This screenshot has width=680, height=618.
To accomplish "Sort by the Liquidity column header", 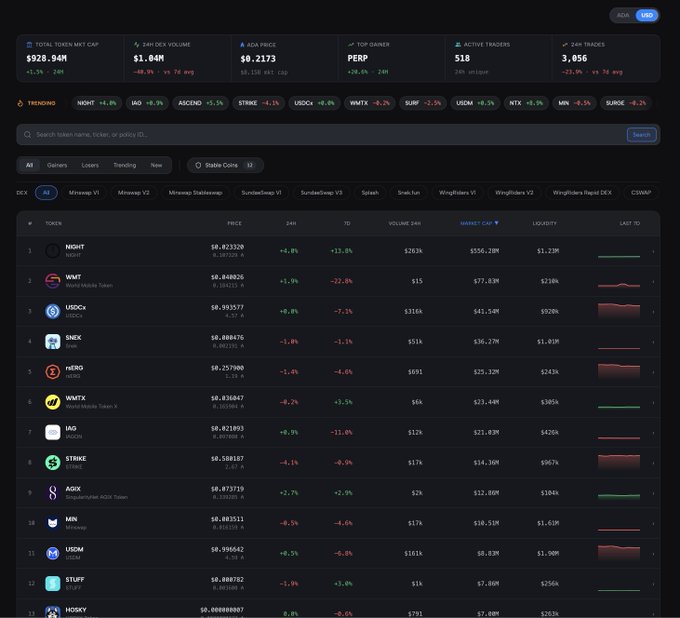I will pyautogui.click(x=544, y=223).
